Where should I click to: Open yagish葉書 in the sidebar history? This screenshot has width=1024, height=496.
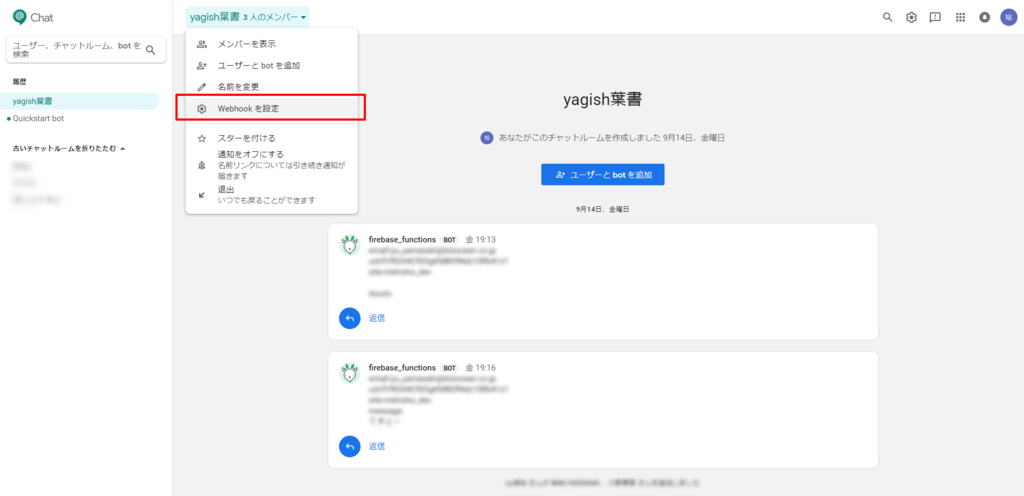pos(80,101)
